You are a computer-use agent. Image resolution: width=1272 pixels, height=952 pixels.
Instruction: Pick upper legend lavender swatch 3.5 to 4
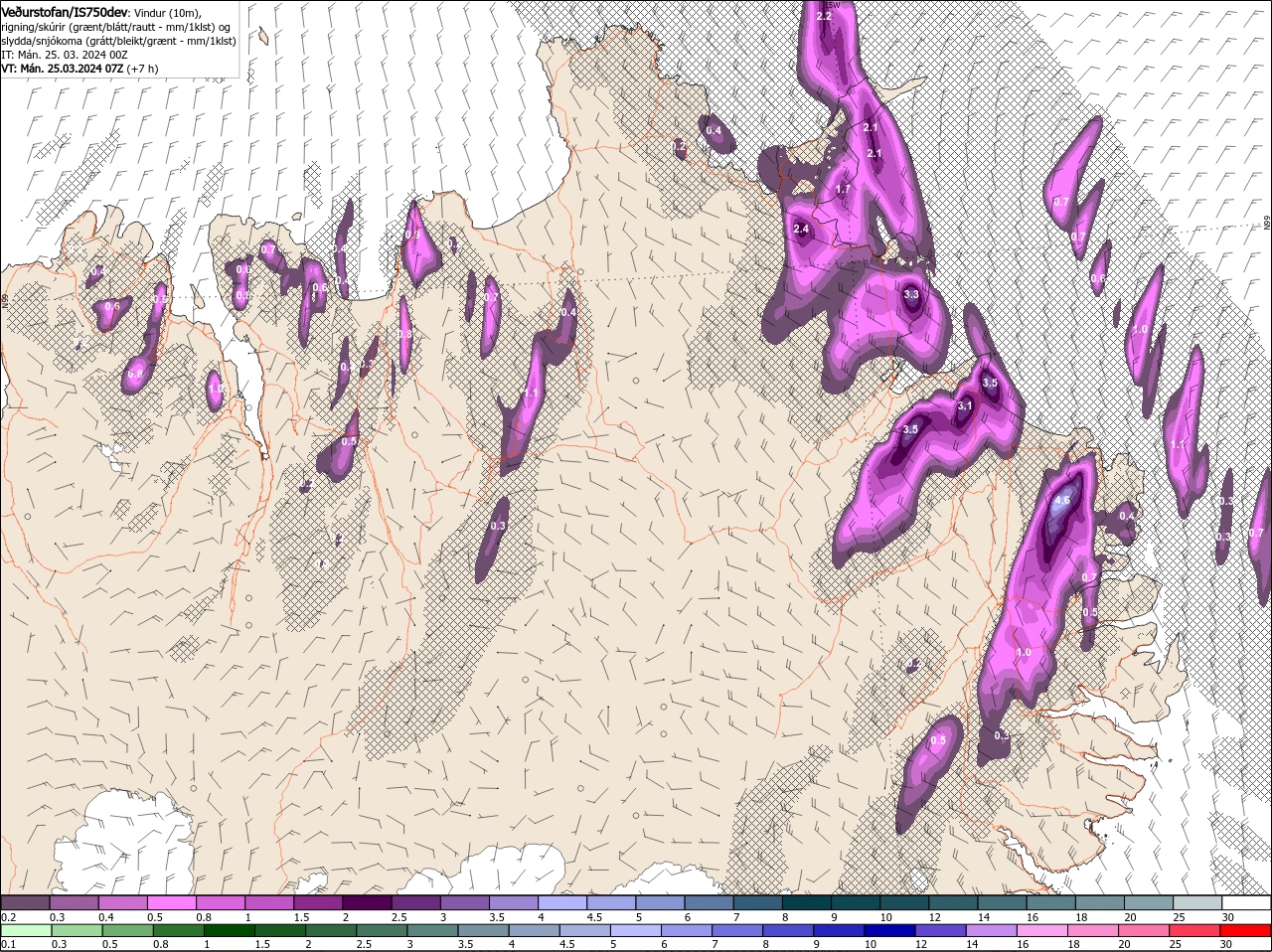515,901
